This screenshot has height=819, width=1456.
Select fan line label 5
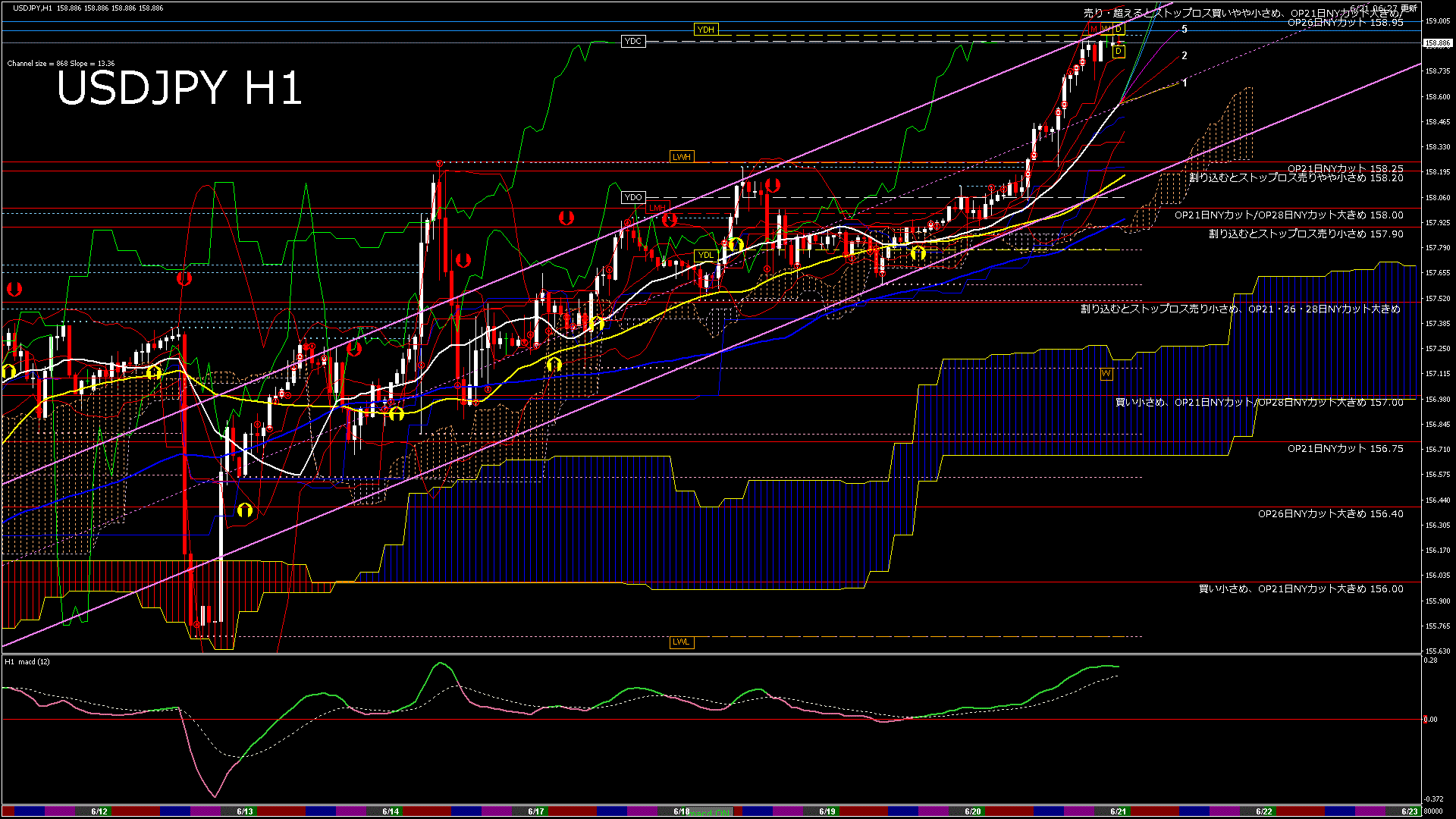1185,30
